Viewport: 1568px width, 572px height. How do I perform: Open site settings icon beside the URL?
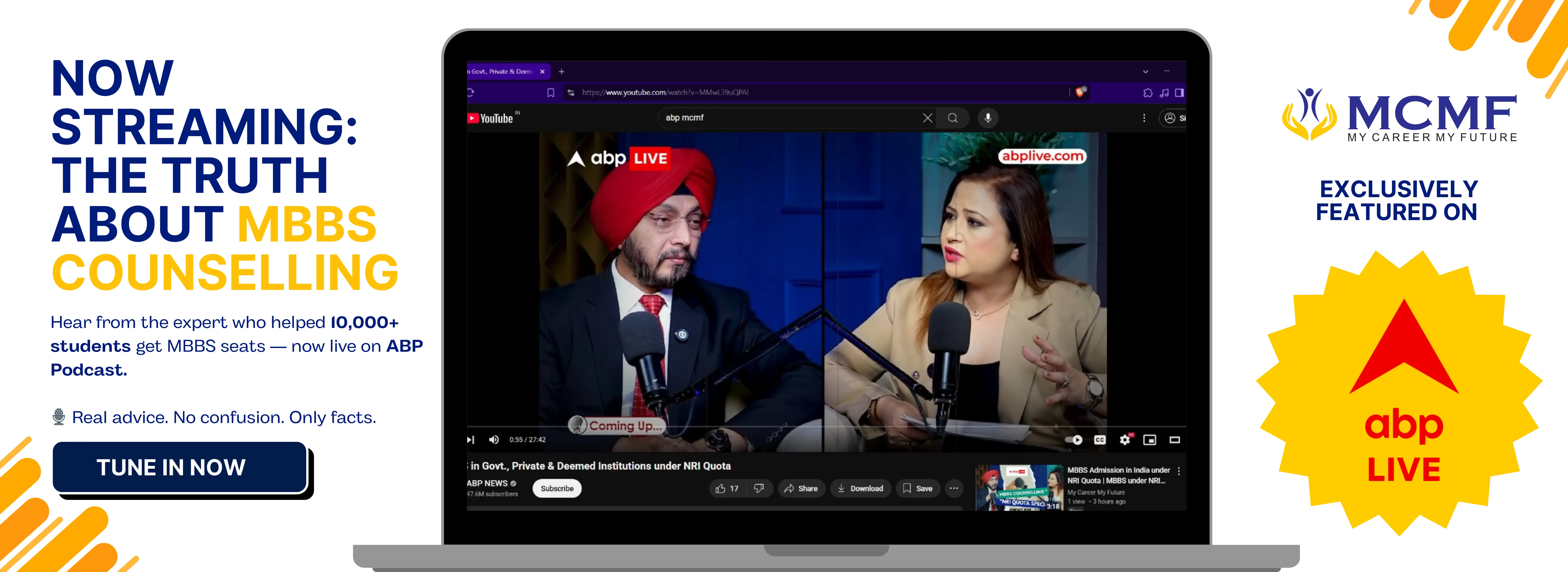coord(570,93)
